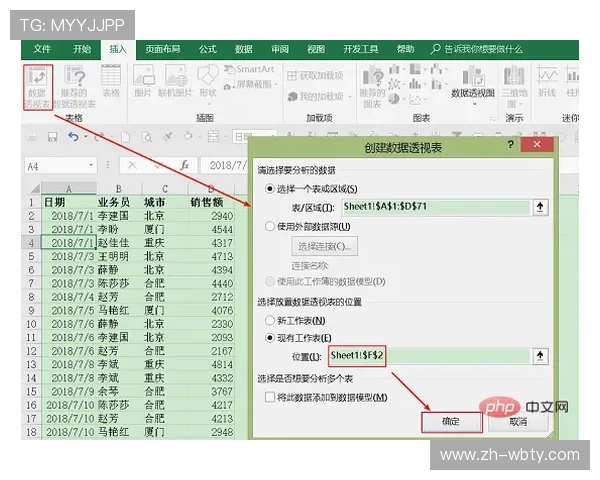Click cell 销售额 header

(x=211, y=202)
